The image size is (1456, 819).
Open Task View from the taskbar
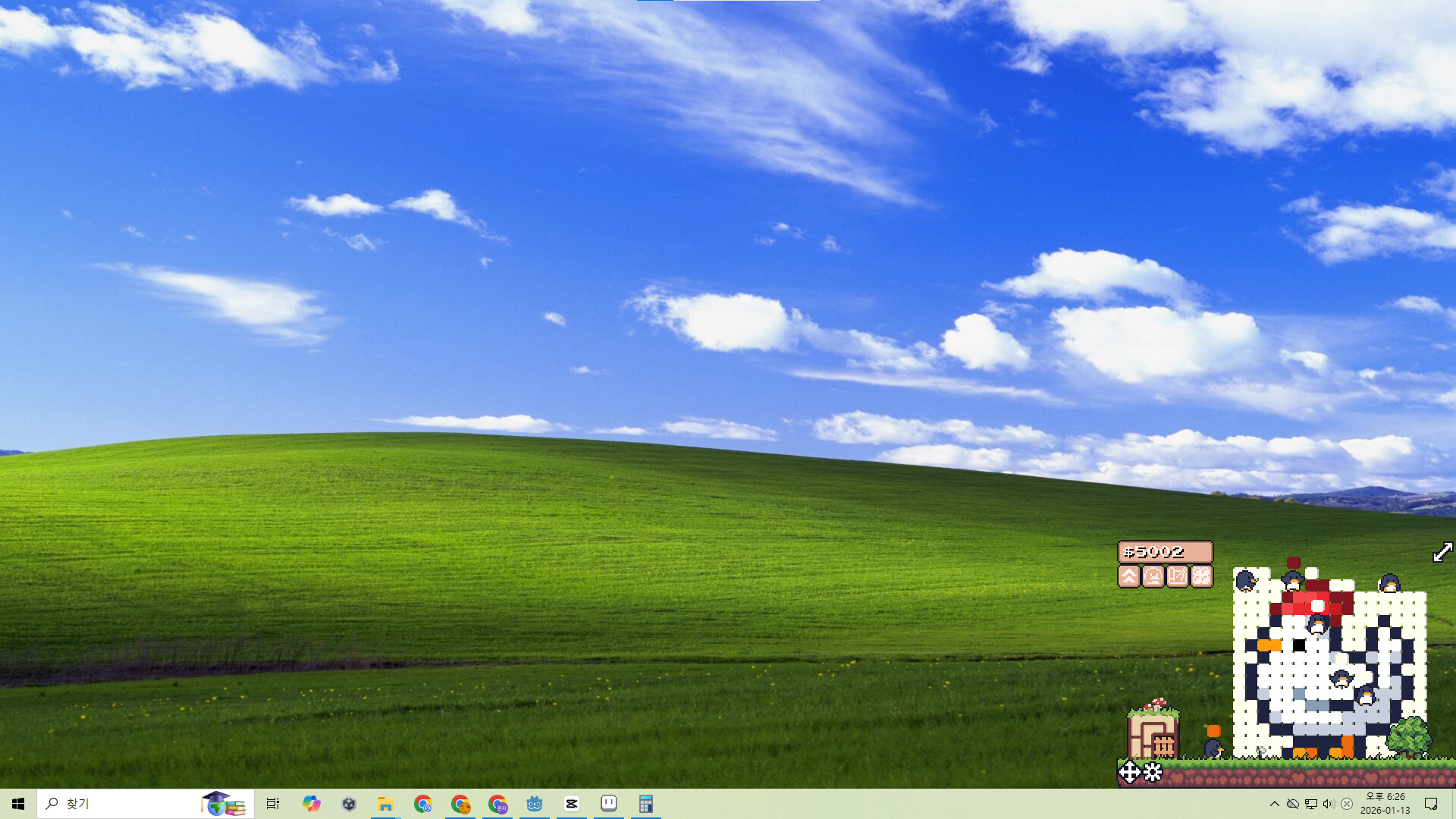click(x=273, y=803)
